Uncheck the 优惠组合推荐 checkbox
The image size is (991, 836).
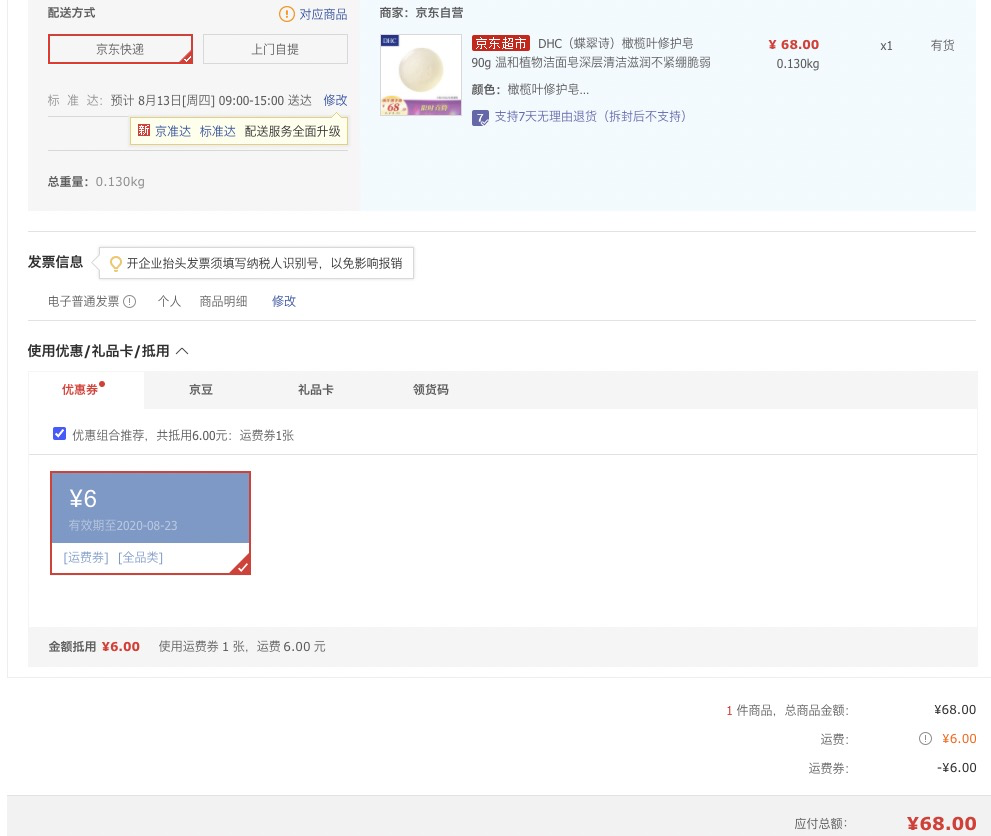coord(59,433)
